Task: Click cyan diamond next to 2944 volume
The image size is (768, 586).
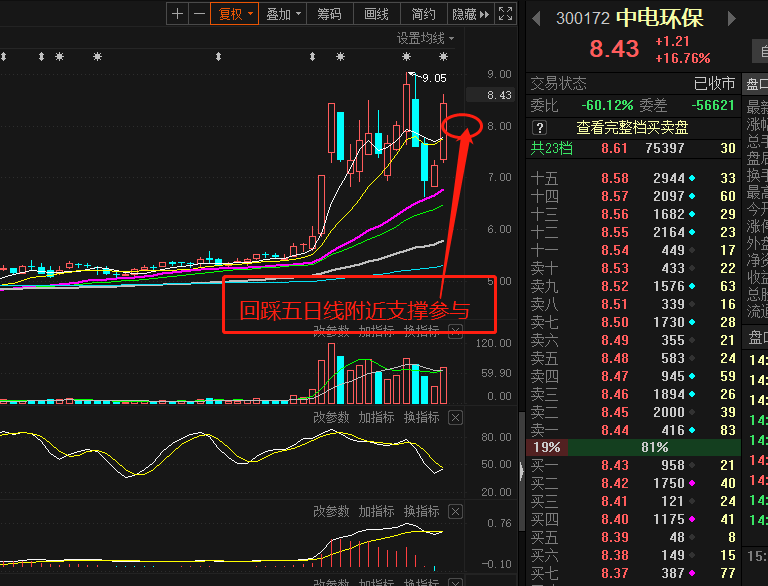Action: point(692,178)
